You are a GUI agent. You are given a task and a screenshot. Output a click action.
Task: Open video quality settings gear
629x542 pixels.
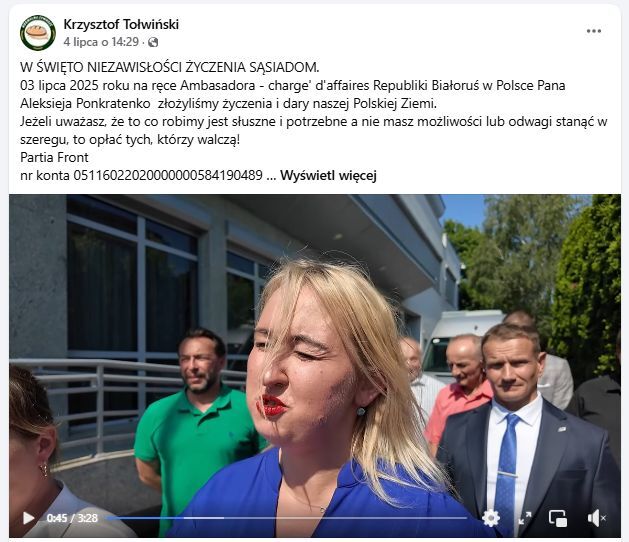[x=491, y=518]
